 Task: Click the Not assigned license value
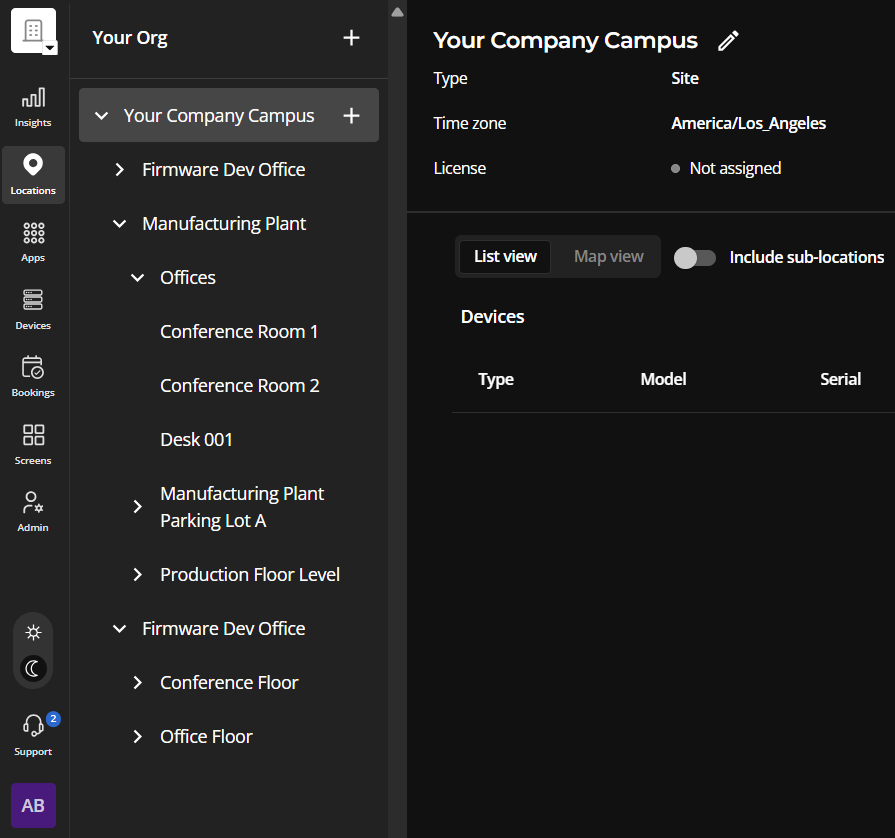(x=735, y=168)
